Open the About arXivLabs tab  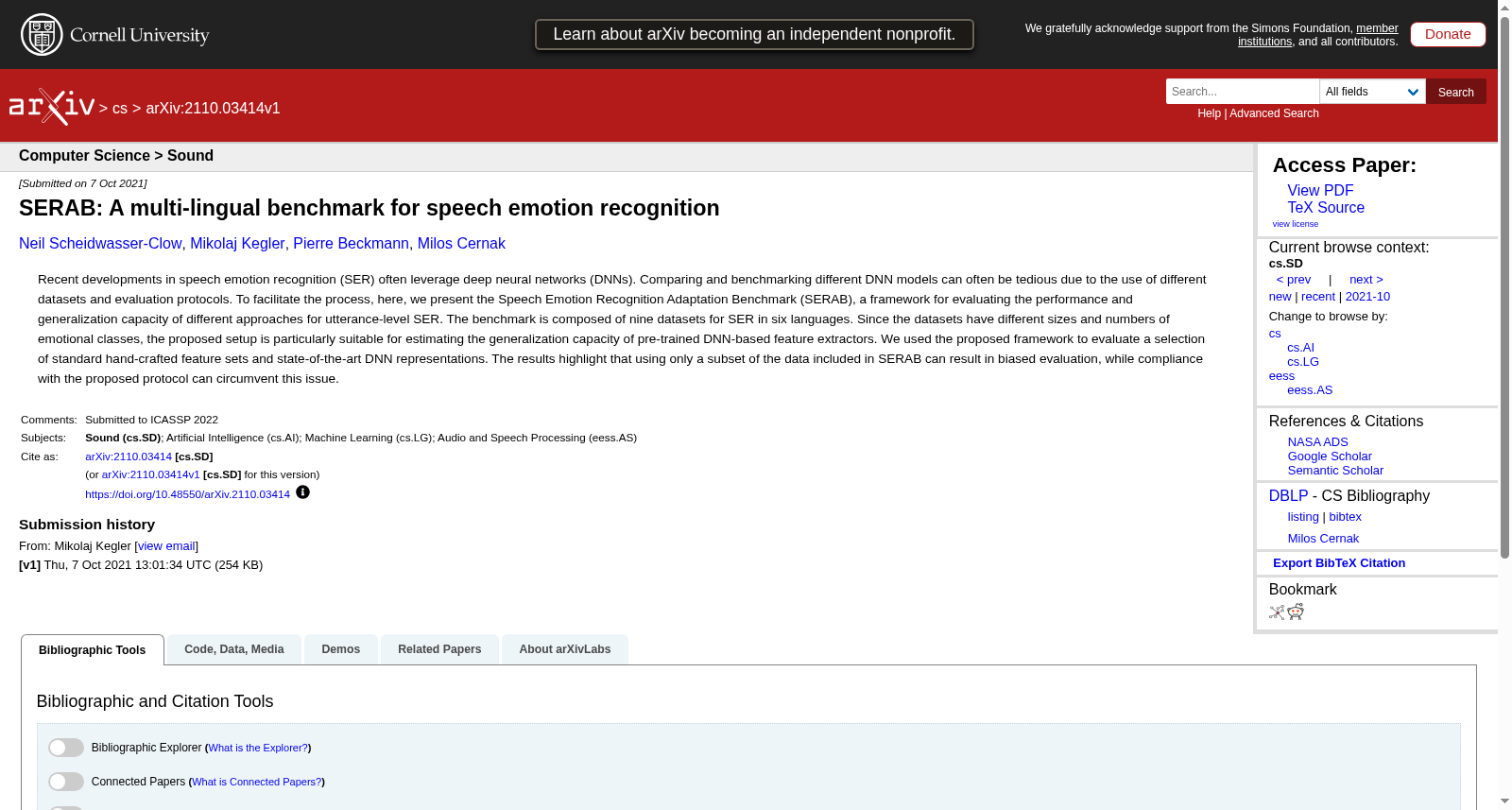coord(565,649)
